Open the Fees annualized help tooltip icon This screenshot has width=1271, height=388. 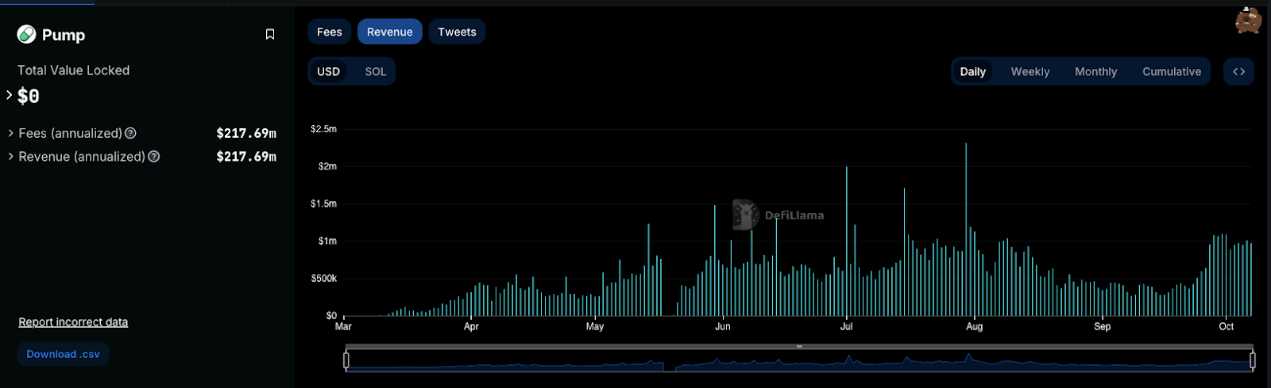[131, 133]
